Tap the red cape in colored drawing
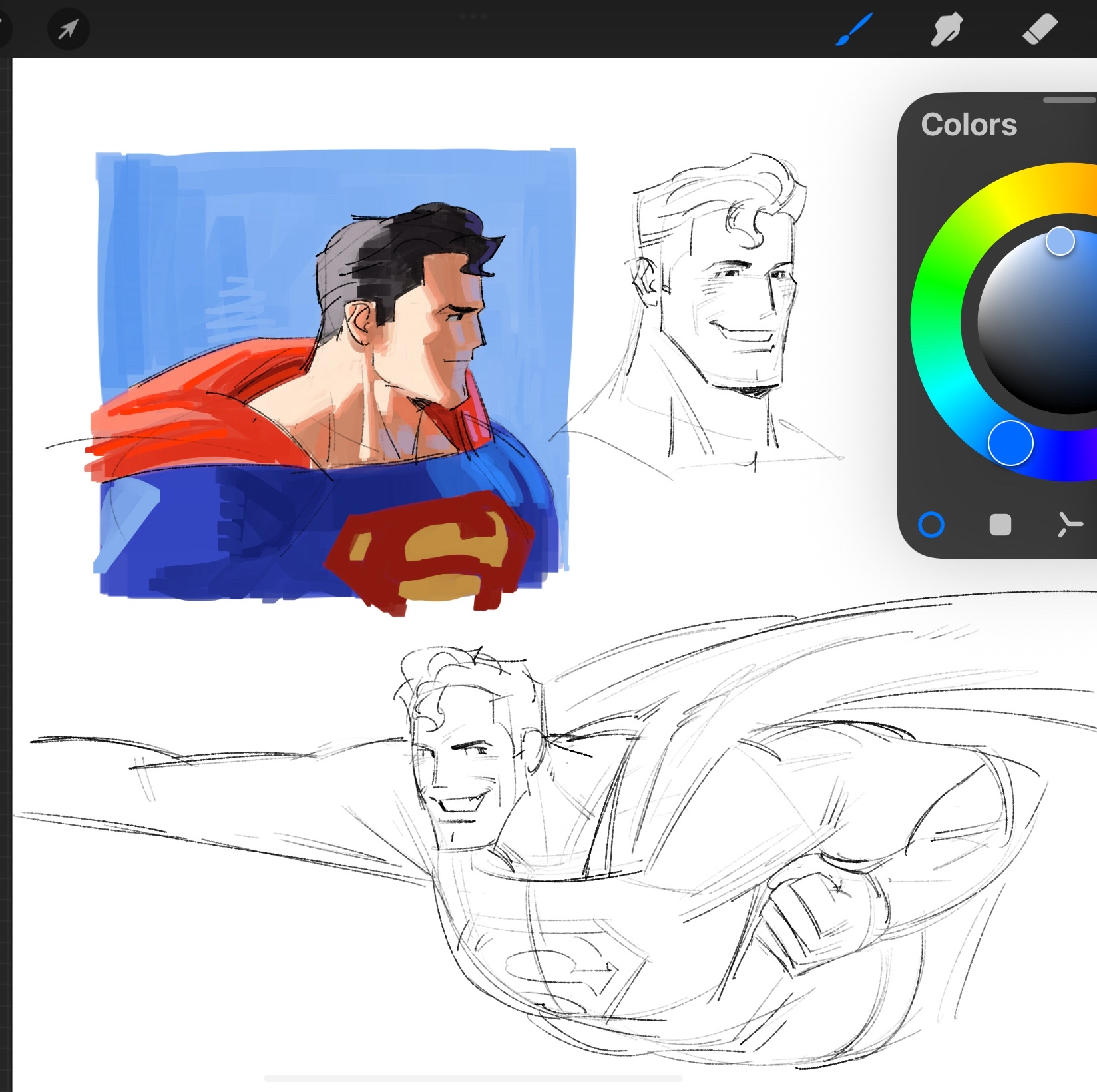Screen dimensions: 1097x1092 193,413
